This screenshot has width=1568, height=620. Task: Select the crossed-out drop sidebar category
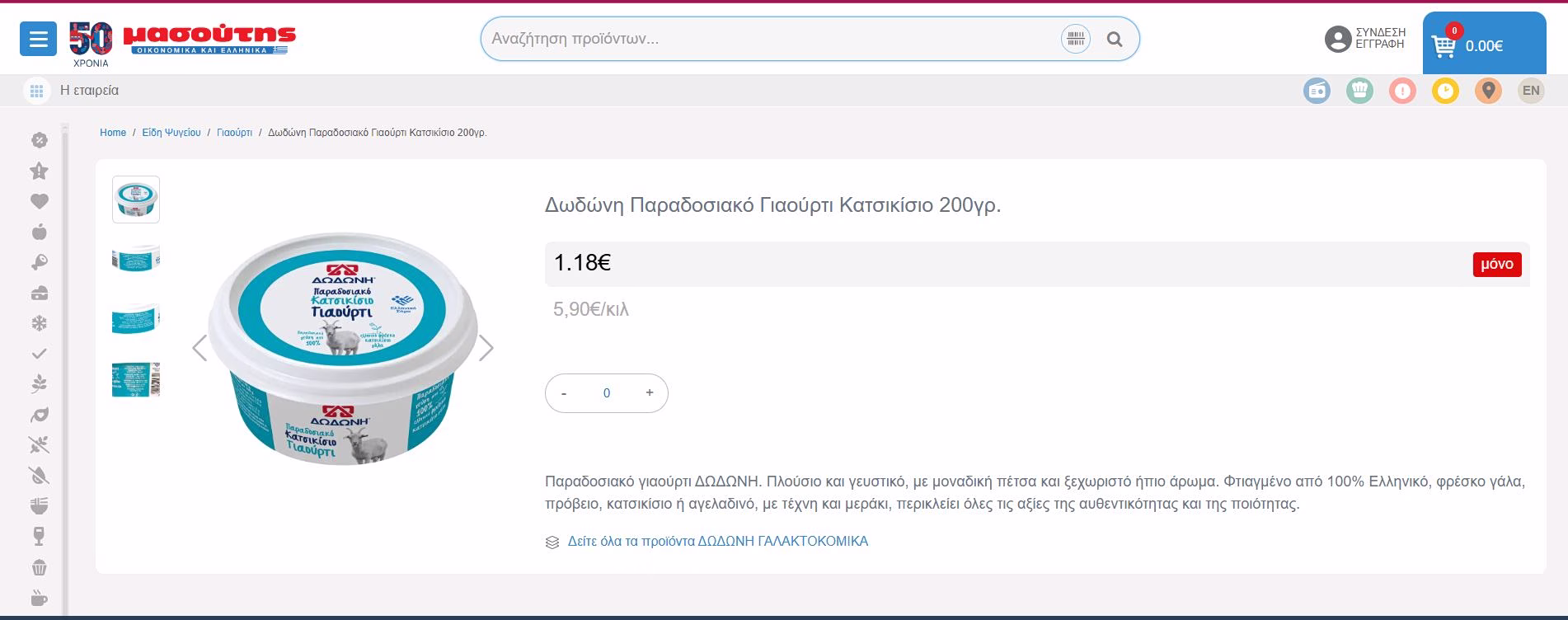click(x=40, y=476)
